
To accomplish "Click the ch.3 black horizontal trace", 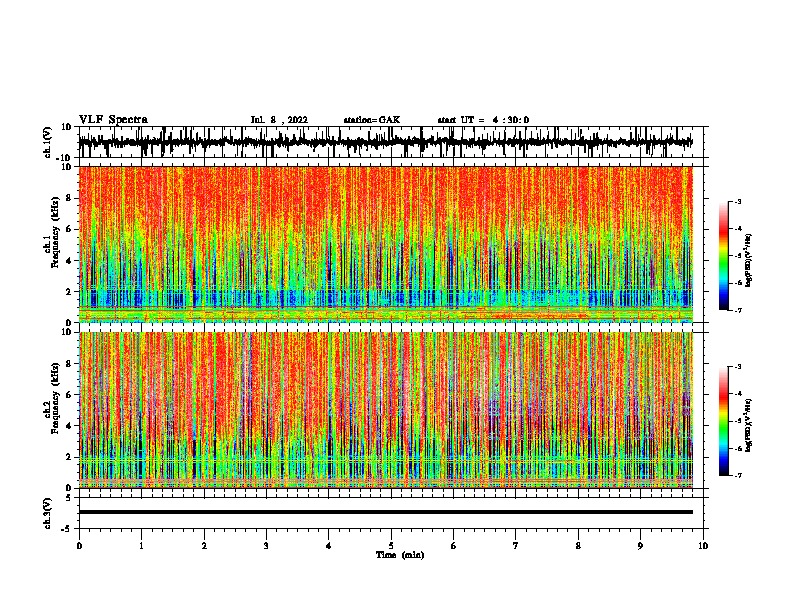I will (x=385, y=512).
